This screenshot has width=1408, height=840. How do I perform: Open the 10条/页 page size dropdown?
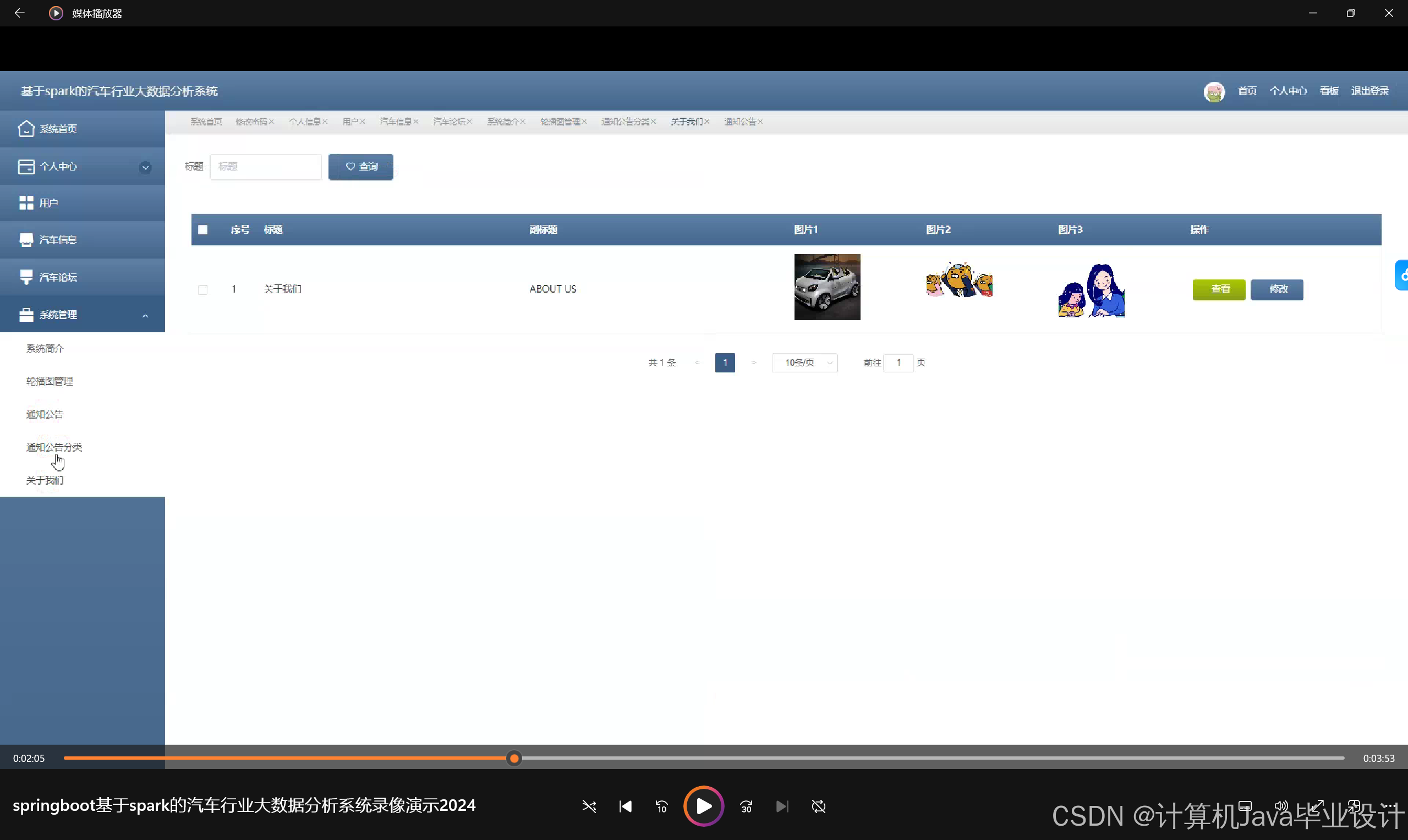[804, 363]
